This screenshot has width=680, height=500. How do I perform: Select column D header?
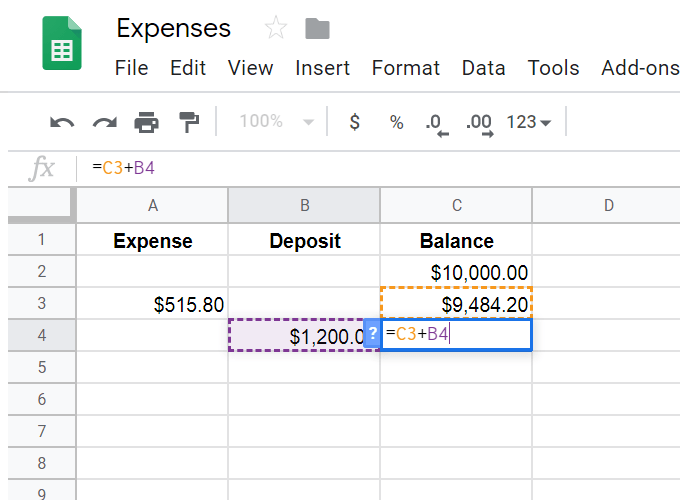(x=607, y=206)
